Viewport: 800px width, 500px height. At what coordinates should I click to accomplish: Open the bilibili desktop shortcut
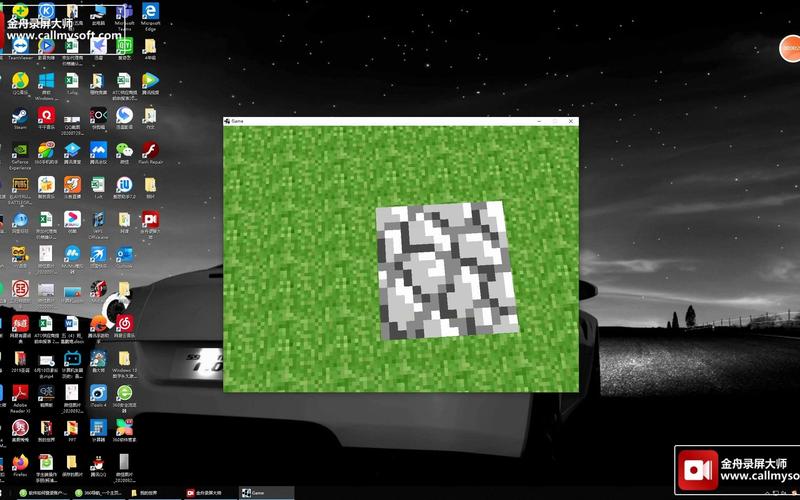[x=72, y=358]
